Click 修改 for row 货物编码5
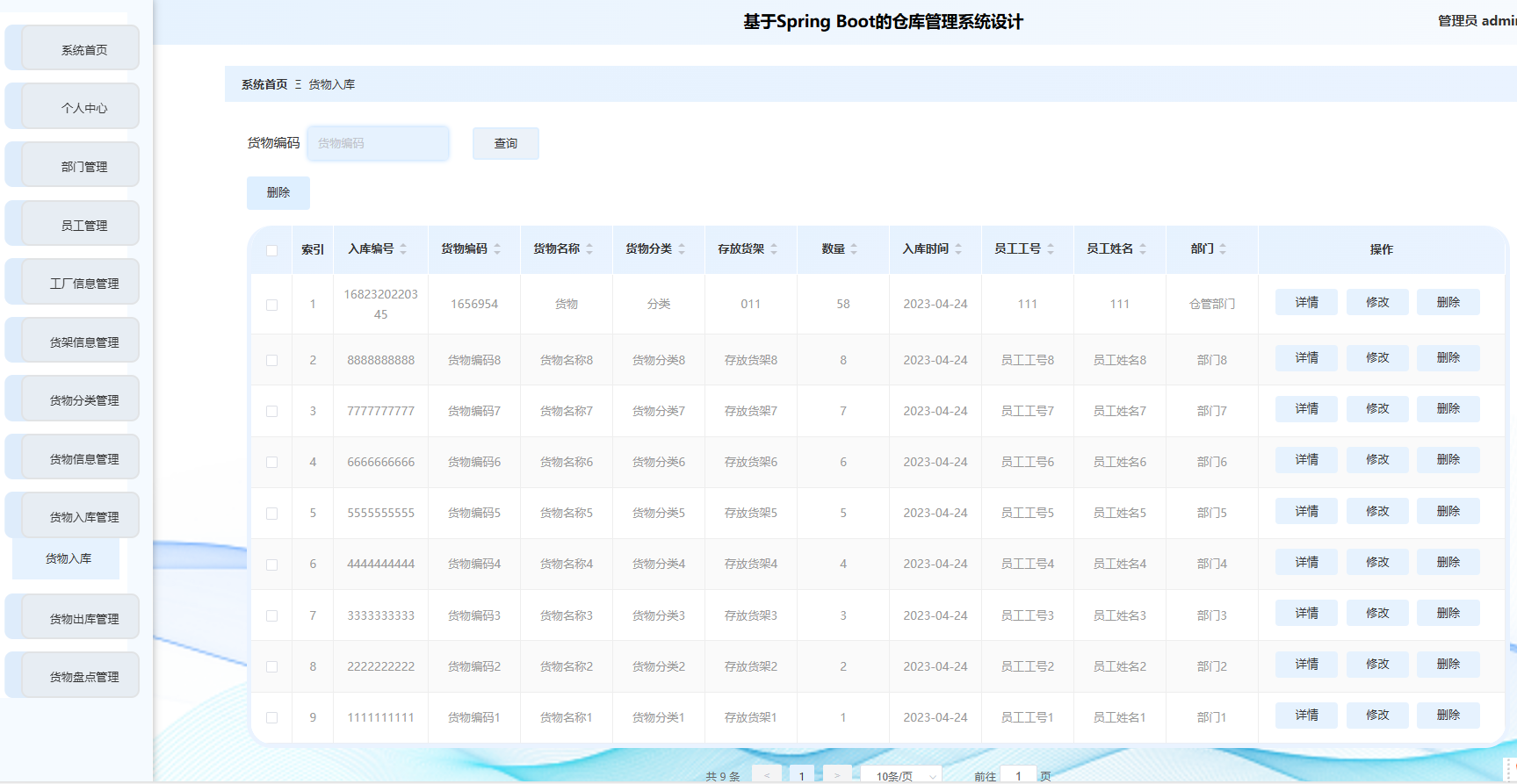 pyautogui.click(x=1377, y=511)
